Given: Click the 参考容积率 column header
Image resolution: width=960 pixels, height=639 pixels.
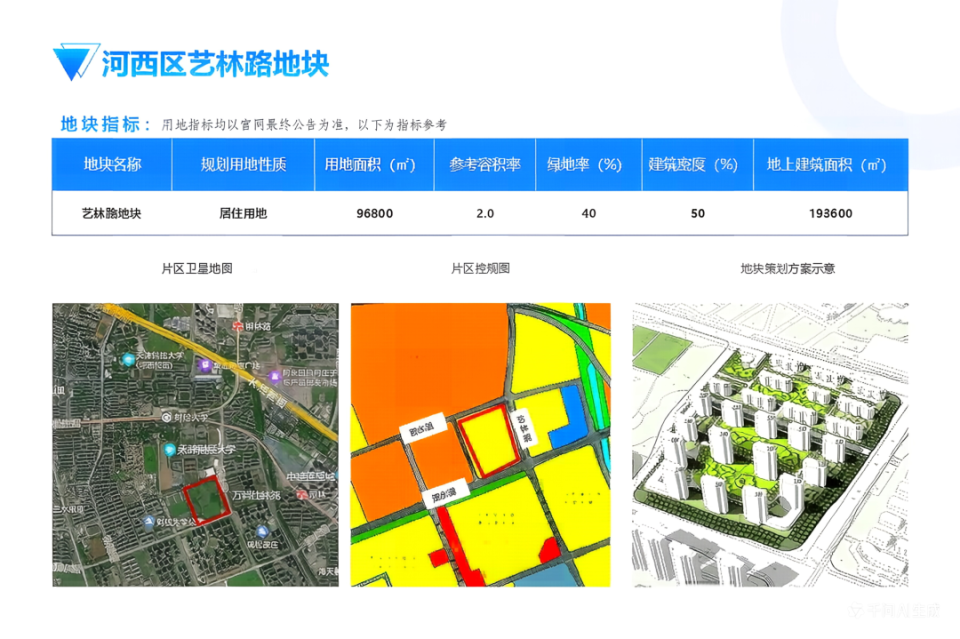Looking at the screenshot, I should (485, 164).
